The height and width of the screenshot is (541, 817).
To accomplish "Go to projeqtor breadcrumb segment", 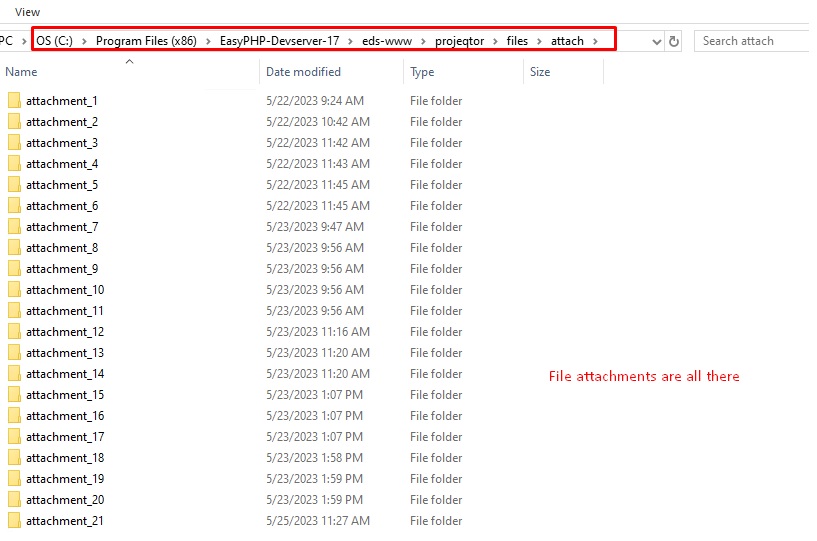I will (460, 41).
